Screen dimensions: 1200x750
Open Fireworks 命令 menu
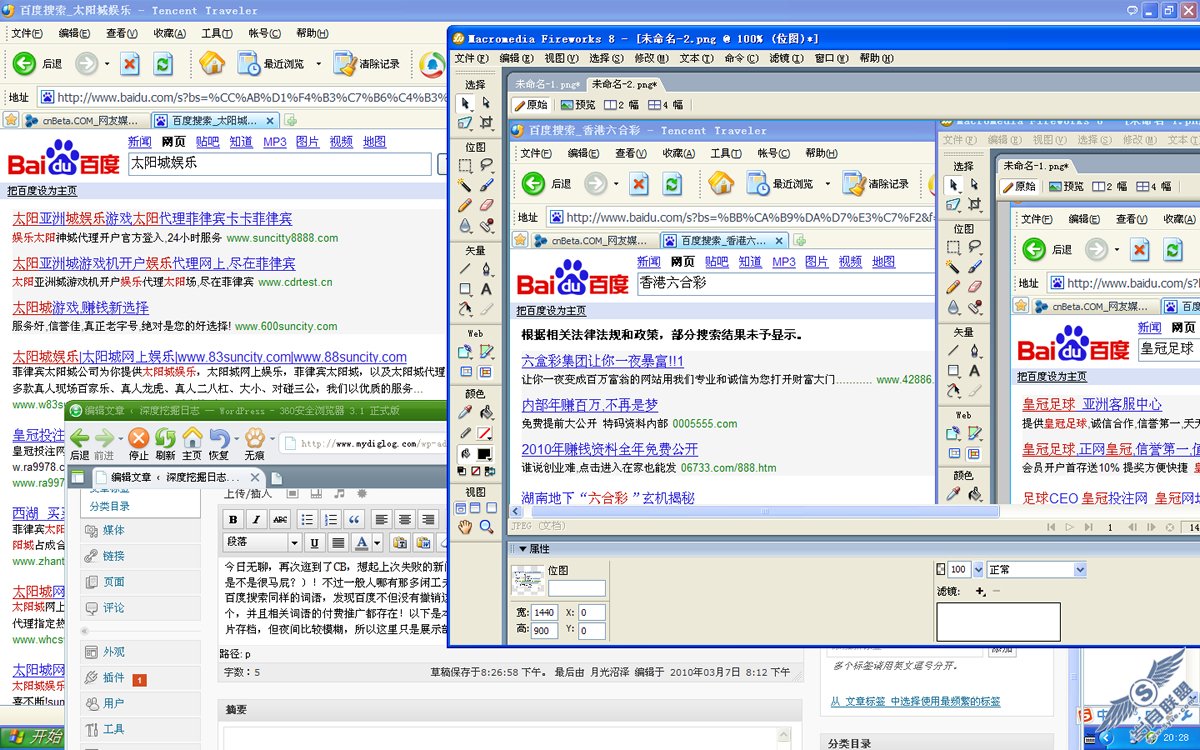coord(739,59)
